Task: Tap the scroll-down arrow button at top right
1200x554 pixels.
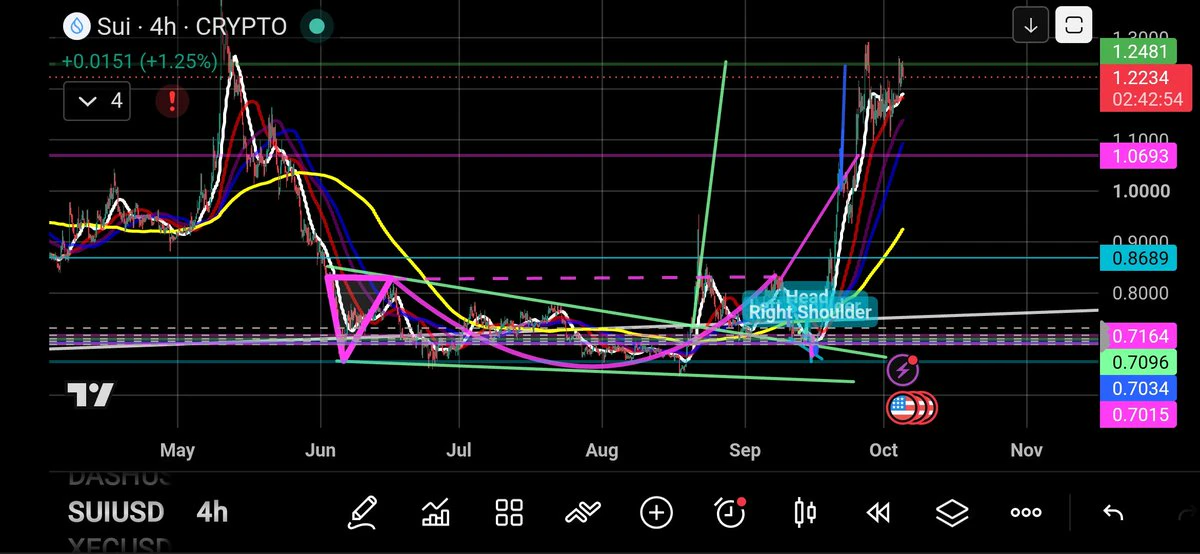Action: 1029,25
